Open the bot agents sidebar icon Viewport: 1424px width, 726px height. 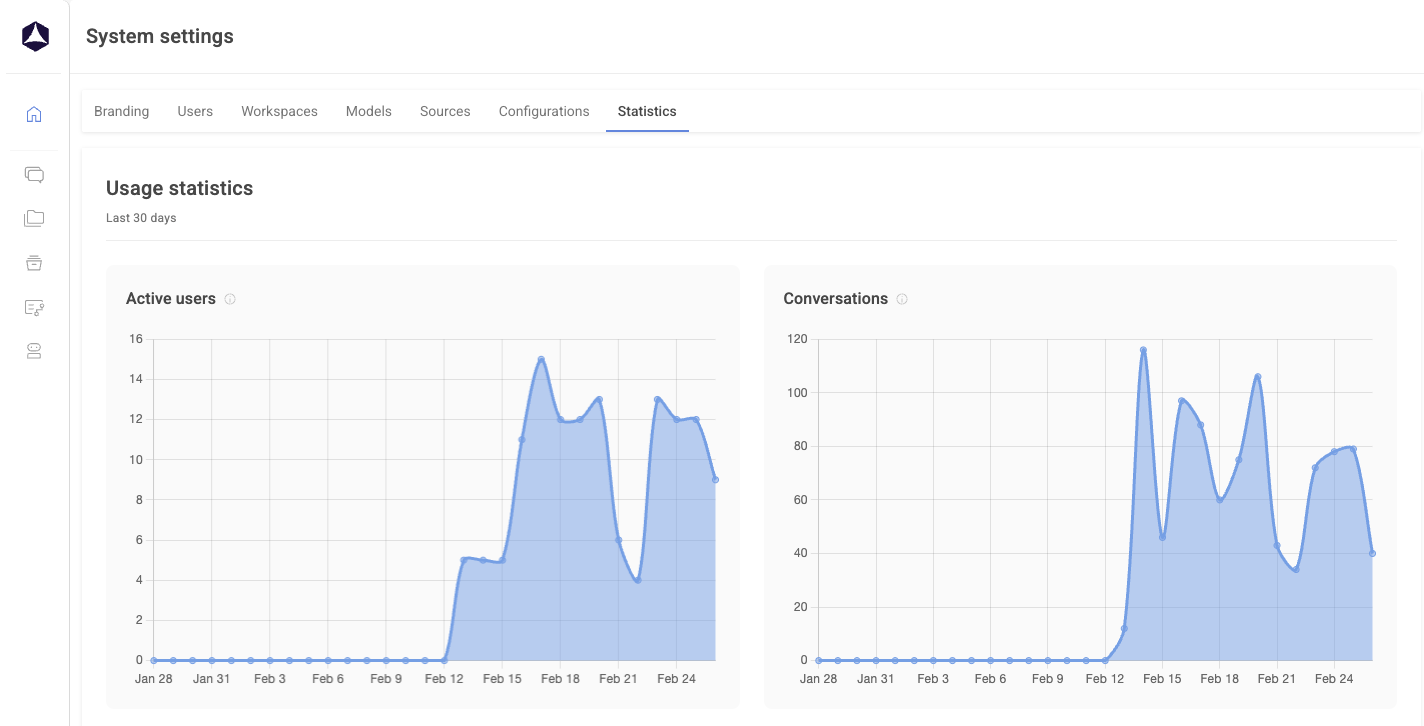34,351
